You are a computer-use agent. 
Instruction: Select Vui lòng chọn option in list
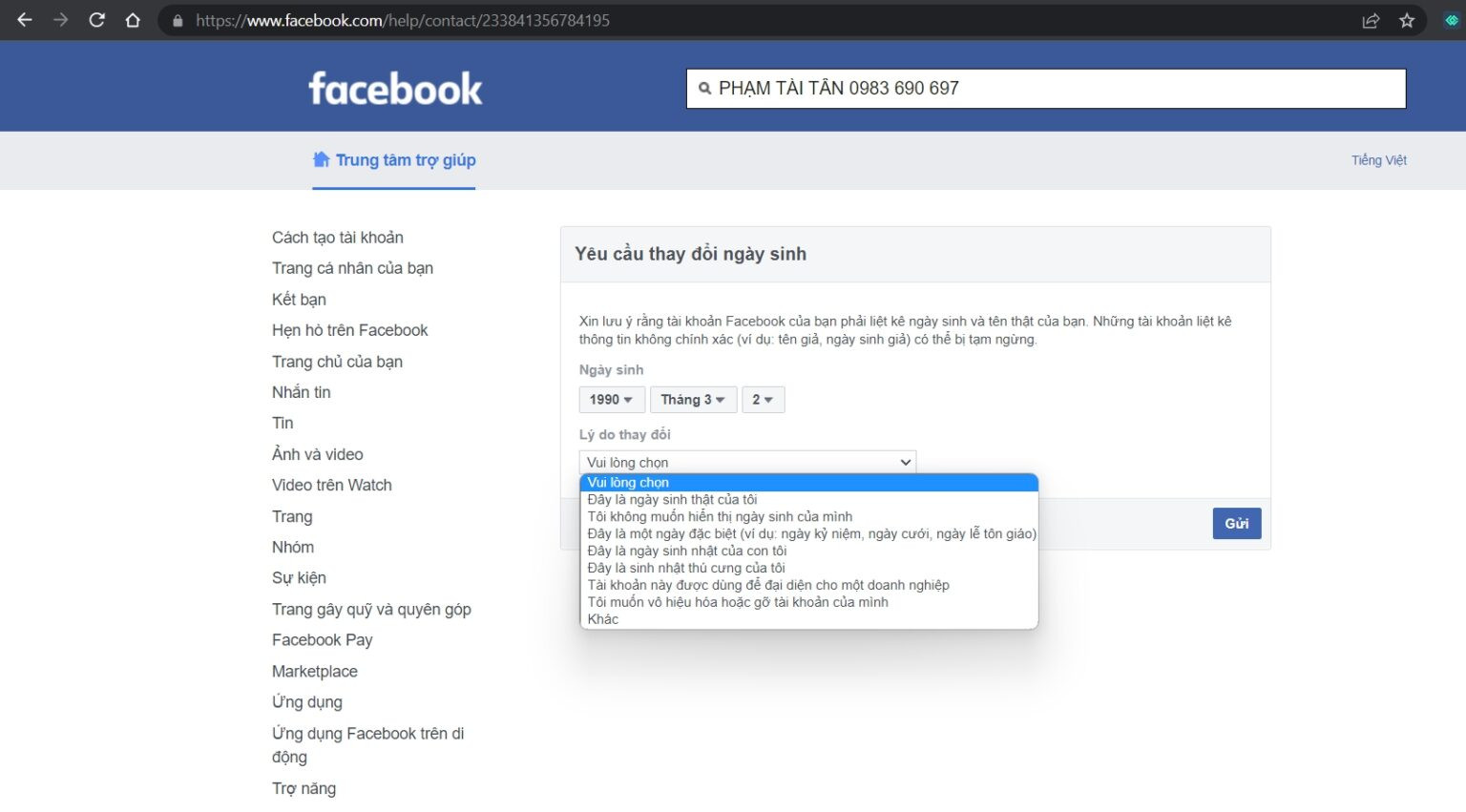808,483
